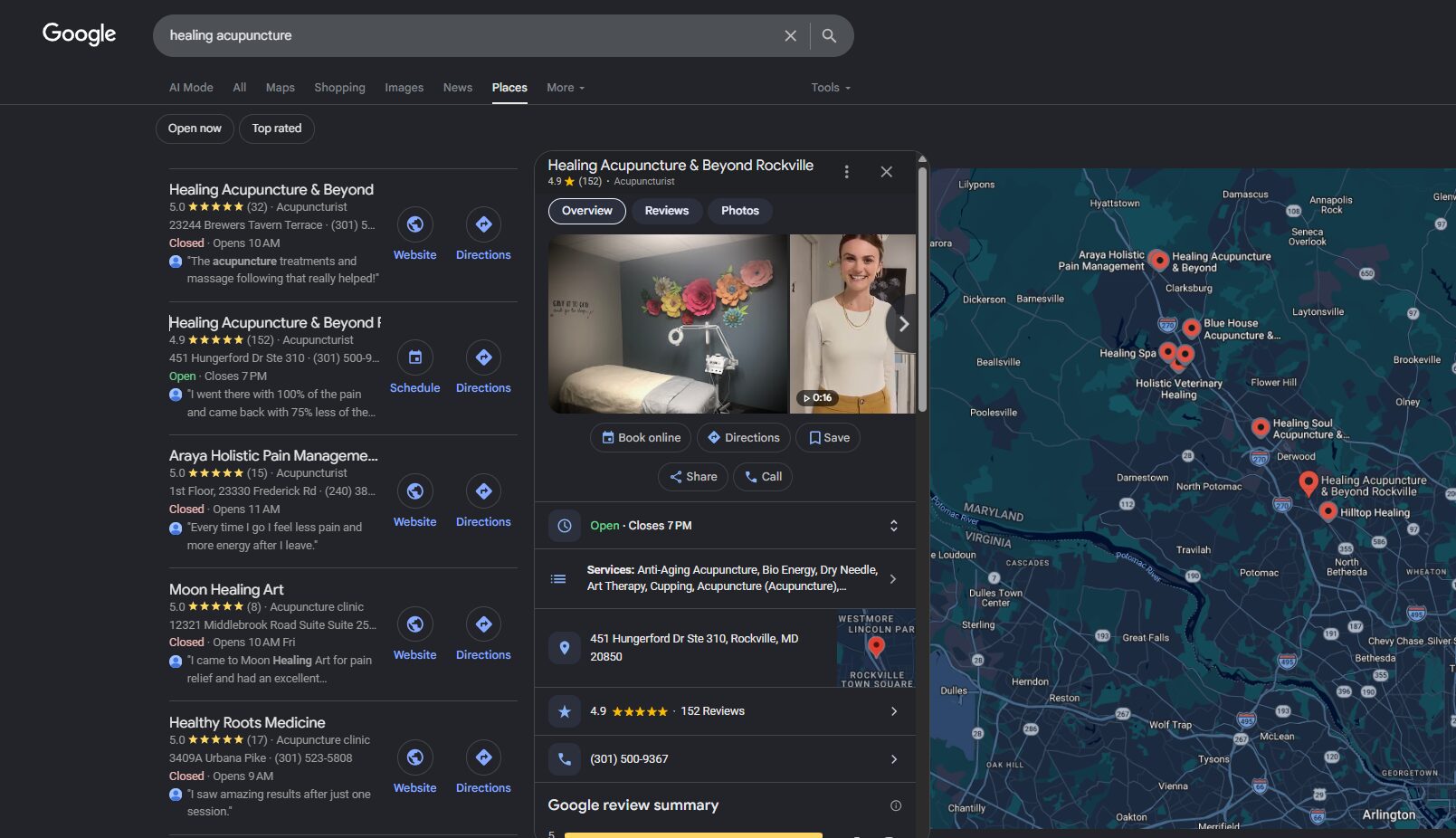Open Photos tab in place panel
The width and height of the screenshot is (1456, 838).
(740, 211)
